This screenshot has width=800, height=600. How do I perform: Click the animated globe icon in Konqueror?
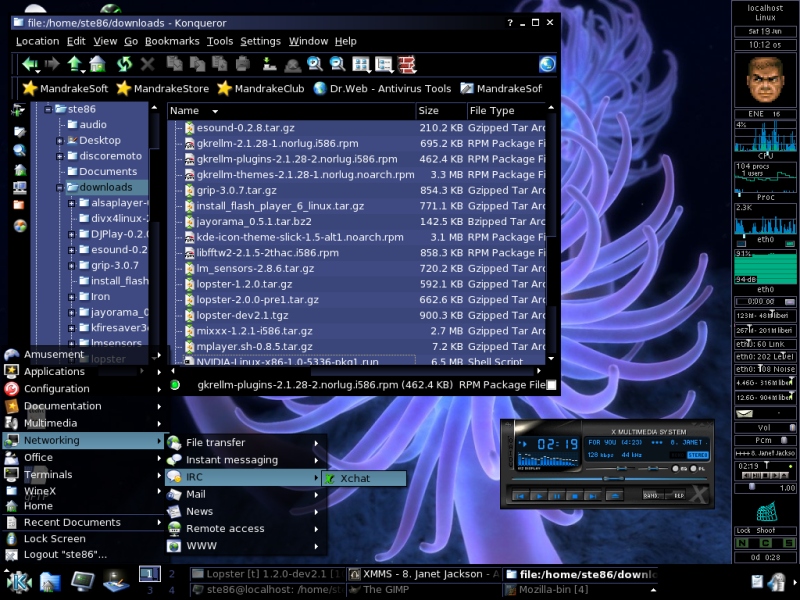[547, 64]
